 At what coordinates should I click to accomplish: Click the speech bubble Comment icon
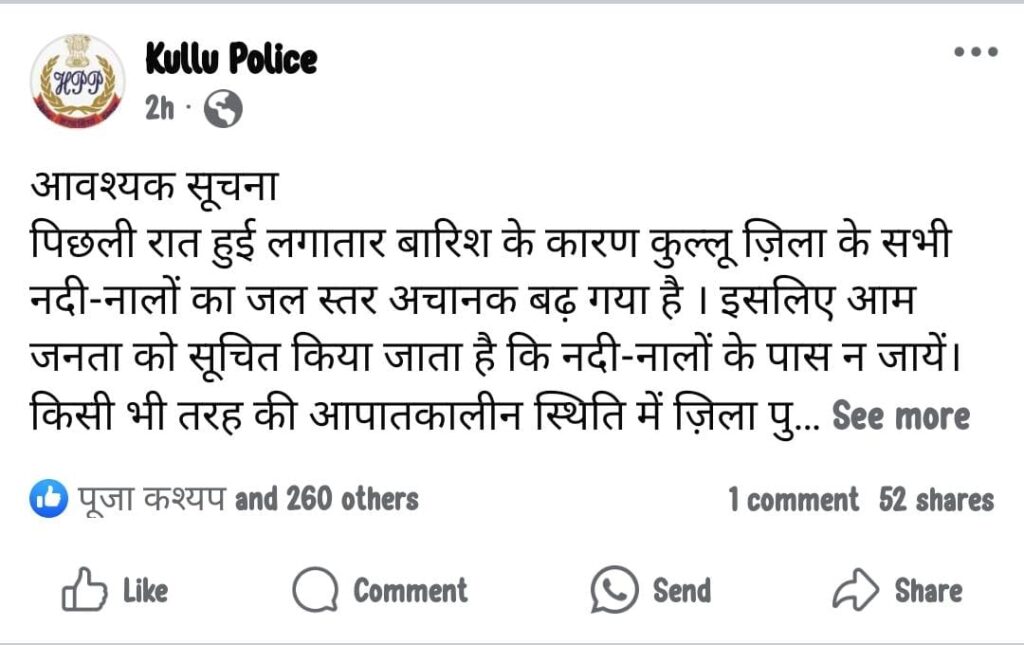pyautogui.click(x=314, y=590)
